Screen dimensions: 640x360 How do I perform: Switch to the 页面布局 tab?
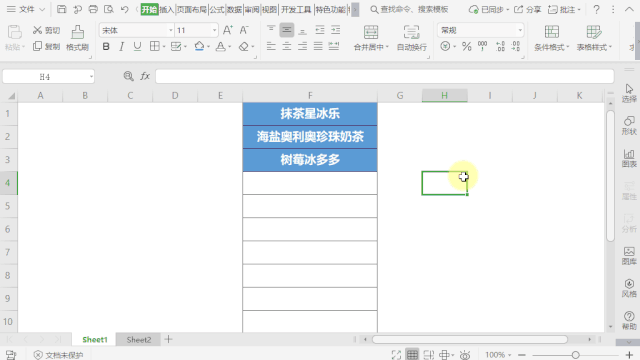tap(191, 9)
